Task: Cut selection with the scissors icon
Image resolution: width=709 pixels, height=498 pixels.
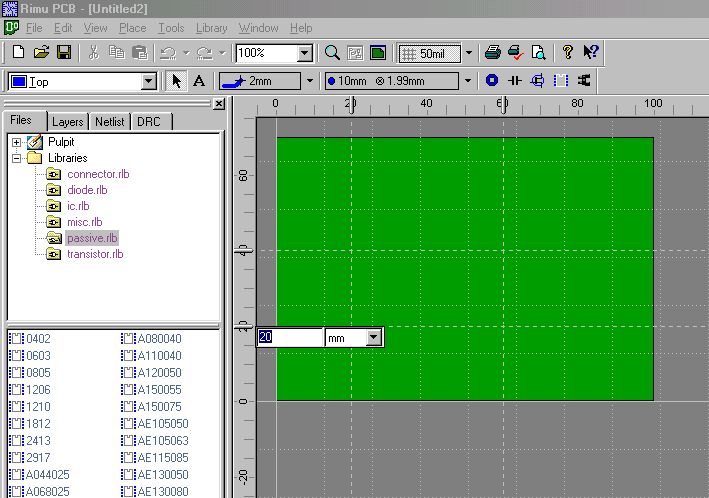Action: tap(94, 52)
